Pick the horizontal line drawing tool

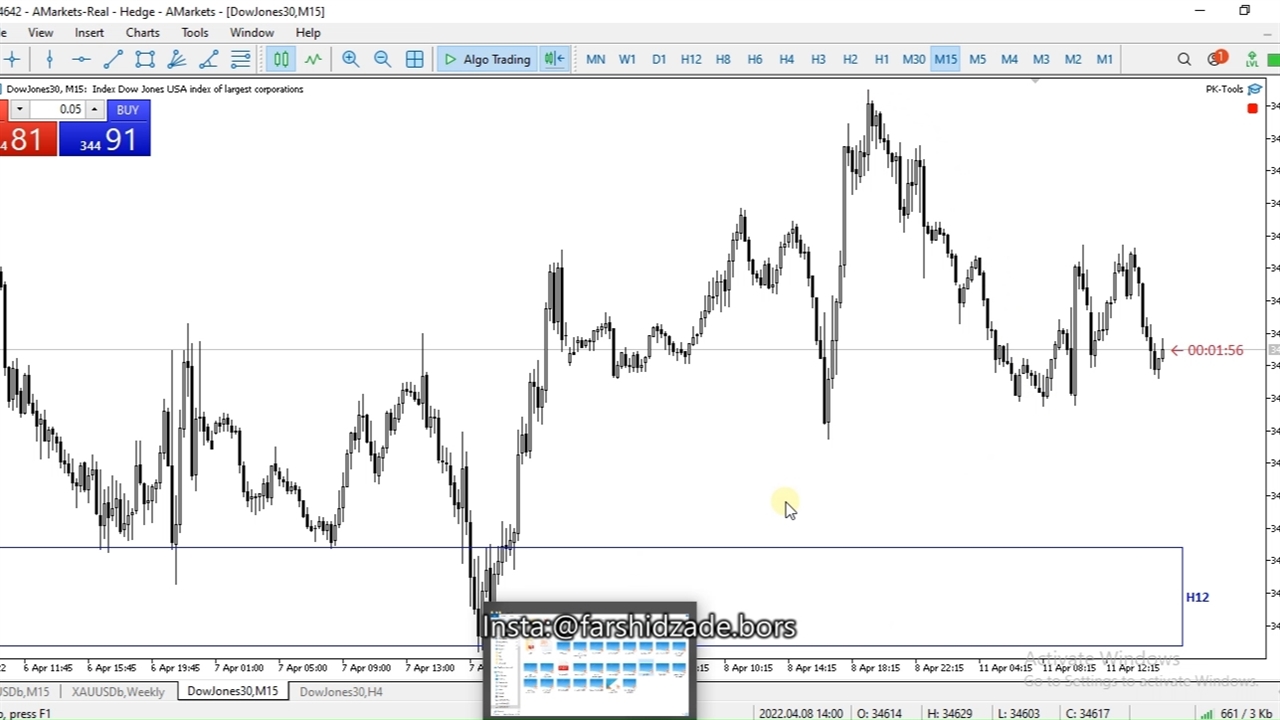pyautogui.click(x=81, y=60)
